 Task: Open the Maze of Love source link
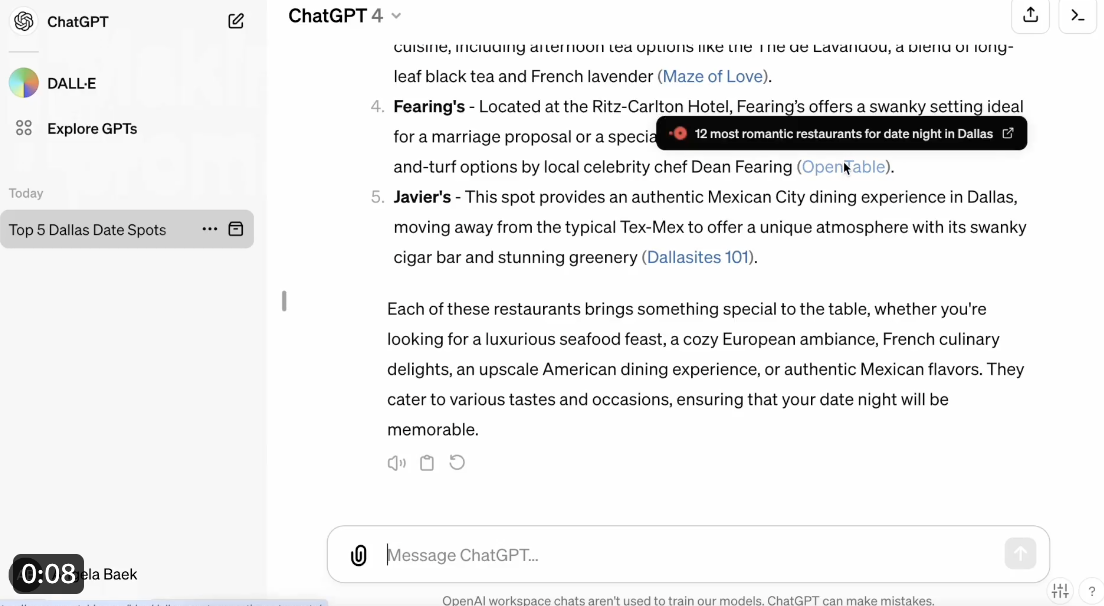(713, 76)
